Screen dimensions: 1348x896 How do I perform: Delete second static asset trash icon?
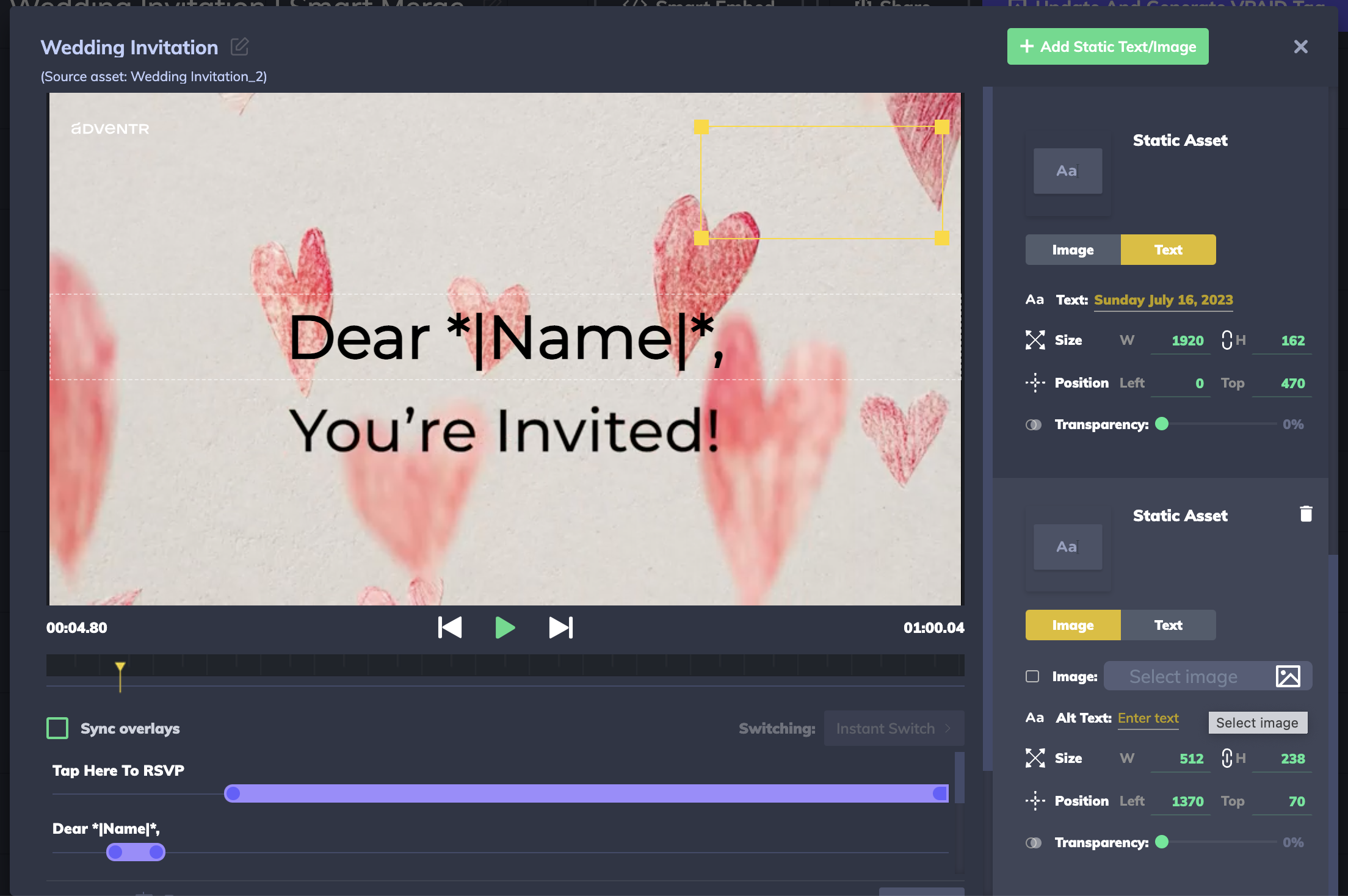1306,514
